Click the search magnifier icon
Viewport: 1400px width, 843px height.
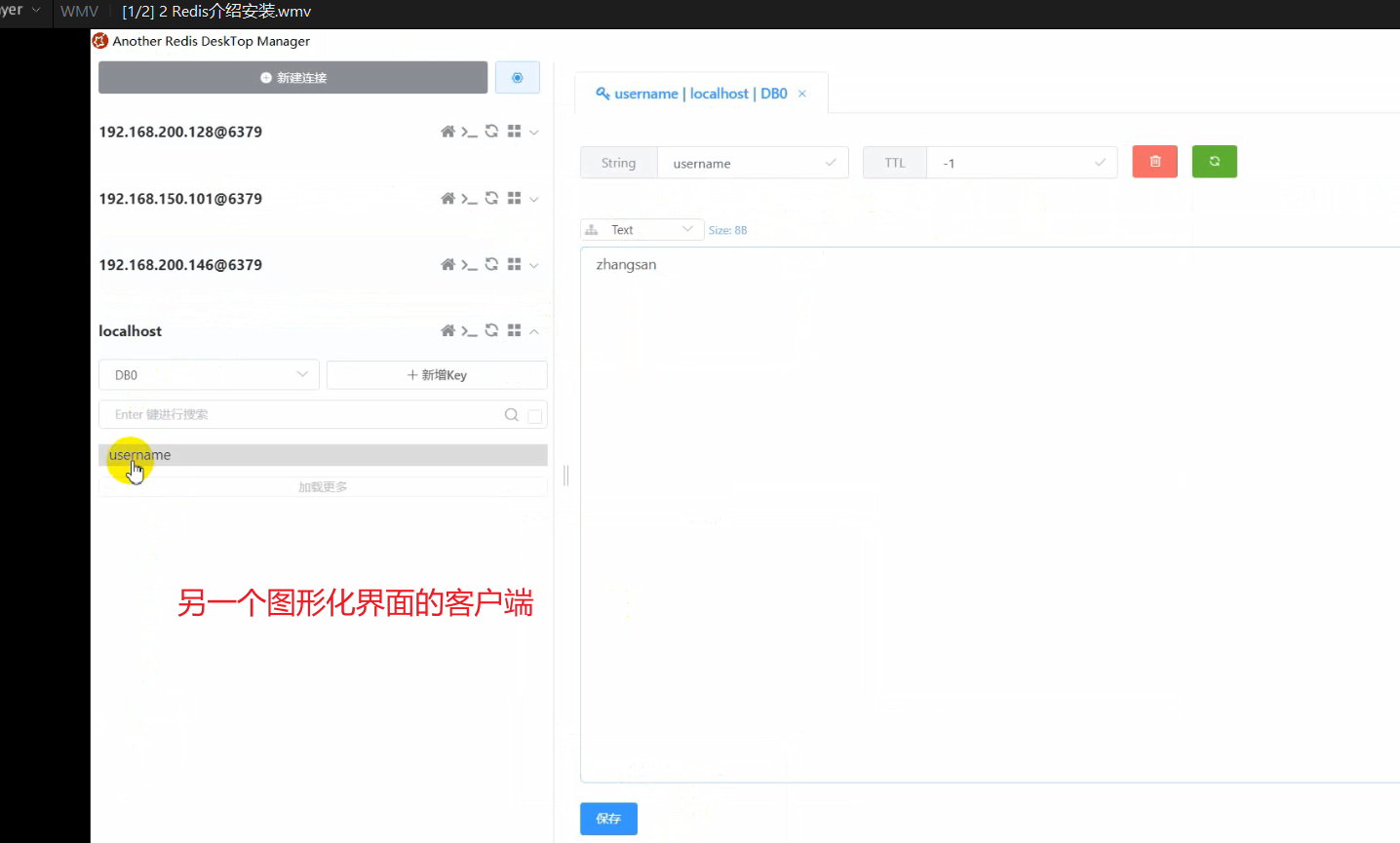point(511,415)
